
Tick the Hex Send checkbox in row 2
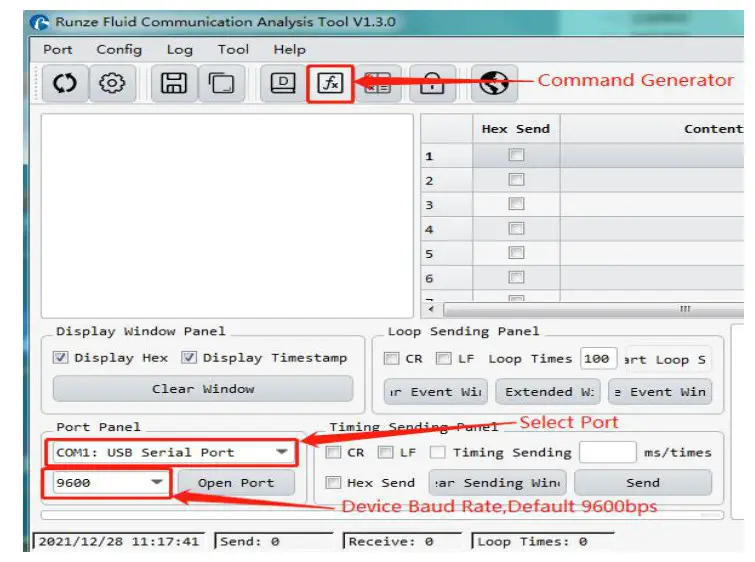(x=516, y=180)
